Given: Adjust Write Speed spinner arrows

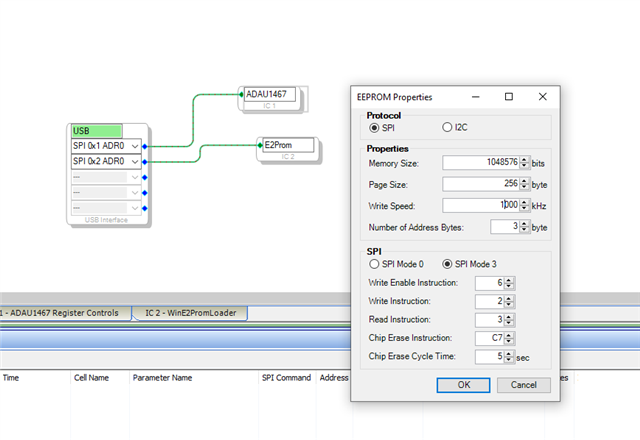Looking at the screenshot, I should pos(524,205).
